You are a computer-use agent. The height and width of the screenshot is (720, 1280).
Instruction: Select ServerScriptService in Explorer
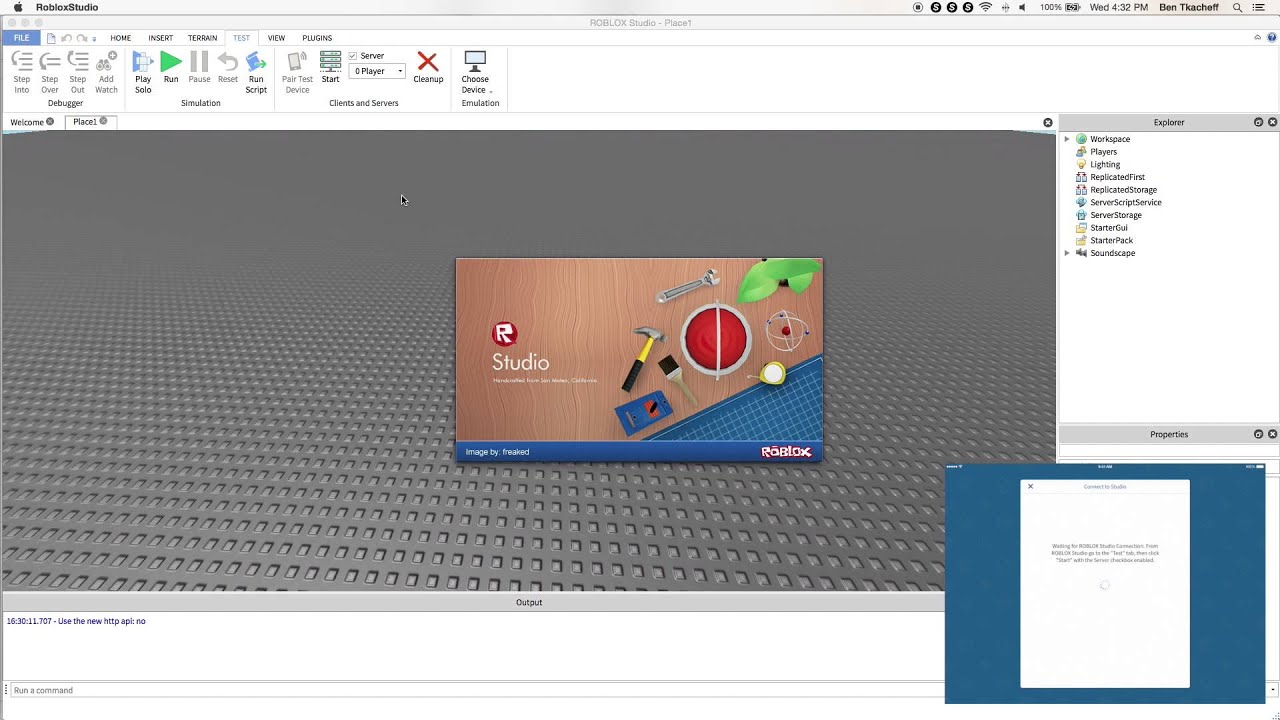[x=1125, y=202]
